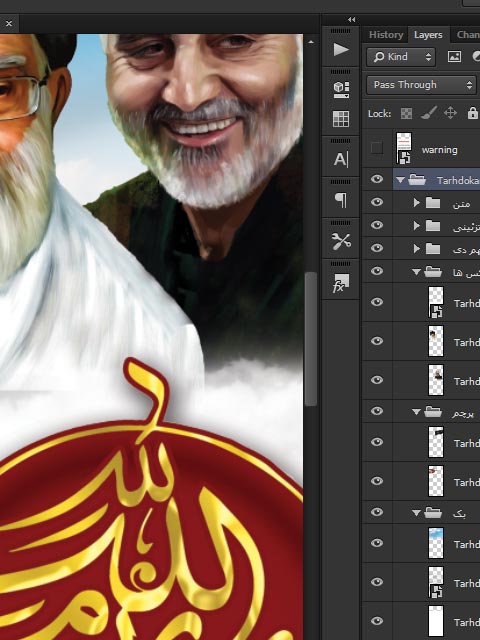Screen dimensions: 480x640
Task: Close the document tab
Action: pyautogui.click(x=9, y=24)
